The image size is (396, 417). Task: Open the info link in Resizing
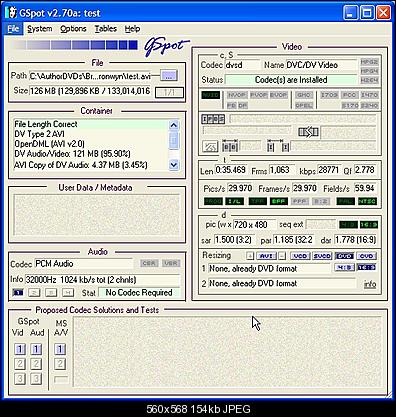(370, 284)
